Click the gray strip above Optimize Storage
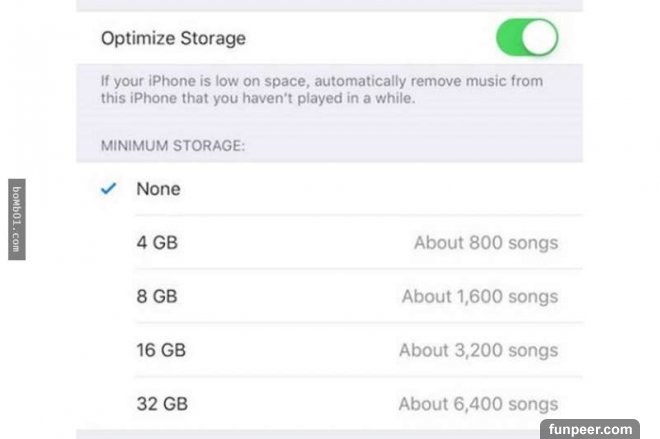The width and height of the screenshot is (660, 439). coord(330,5)
